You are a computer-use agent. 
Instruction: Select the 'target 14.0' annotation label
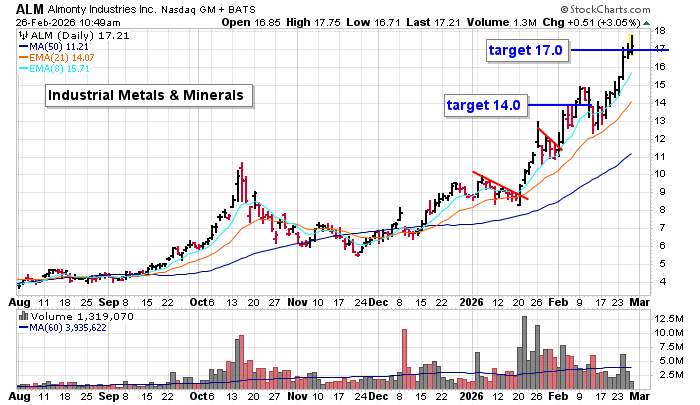point(483,104)
